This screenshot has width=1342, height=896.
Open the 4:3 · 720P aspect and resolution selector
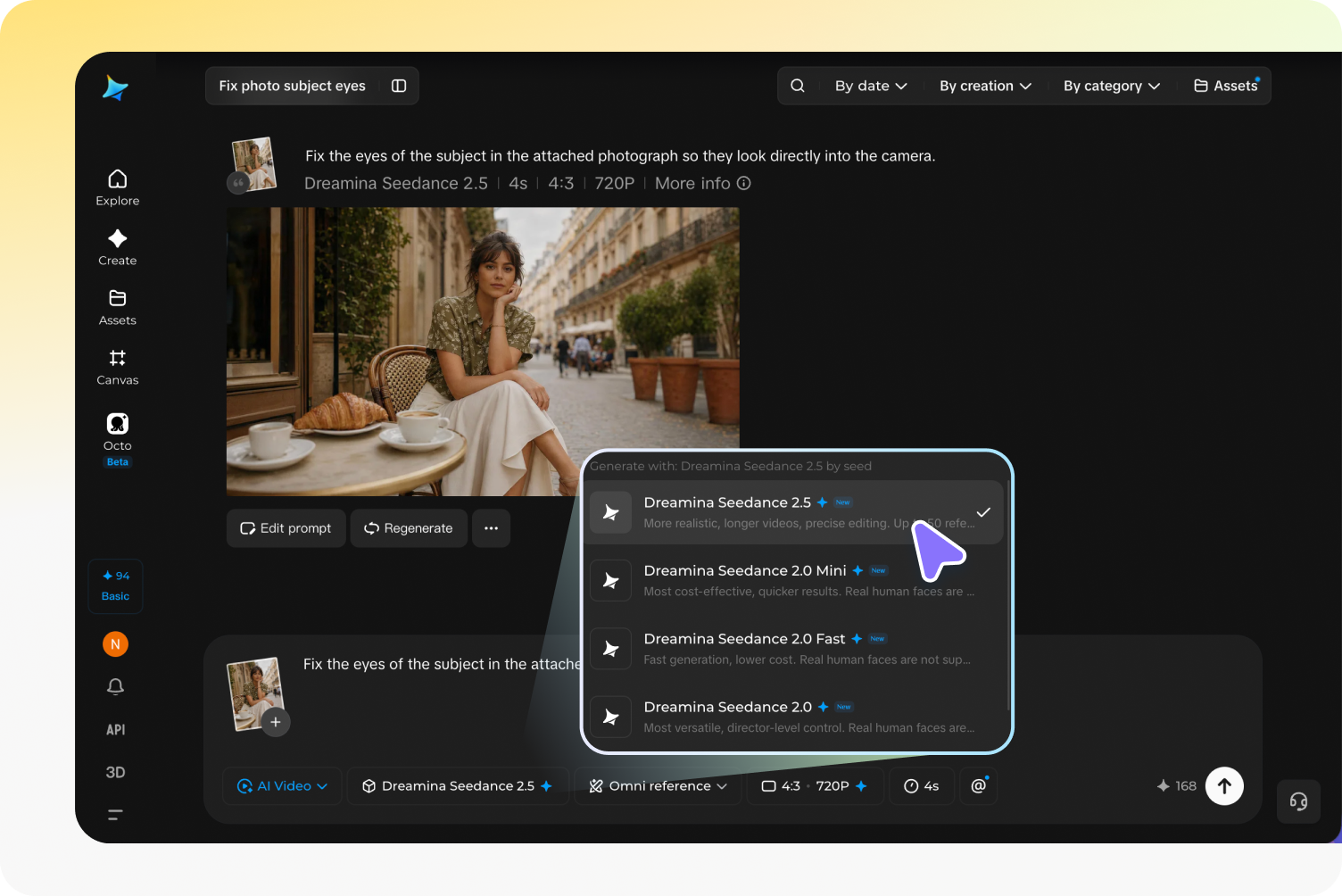point(814,785)
